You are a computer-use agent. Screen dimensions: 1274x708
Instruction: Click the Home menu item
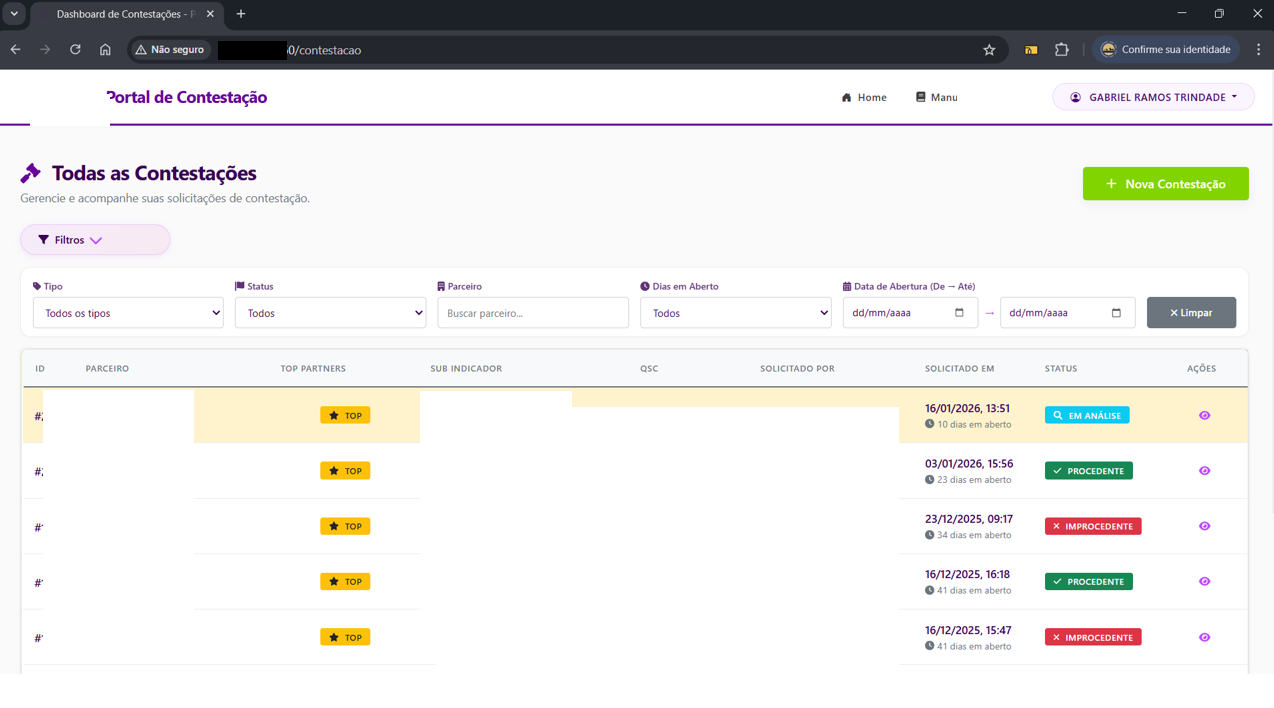click(x=863, y=97)
